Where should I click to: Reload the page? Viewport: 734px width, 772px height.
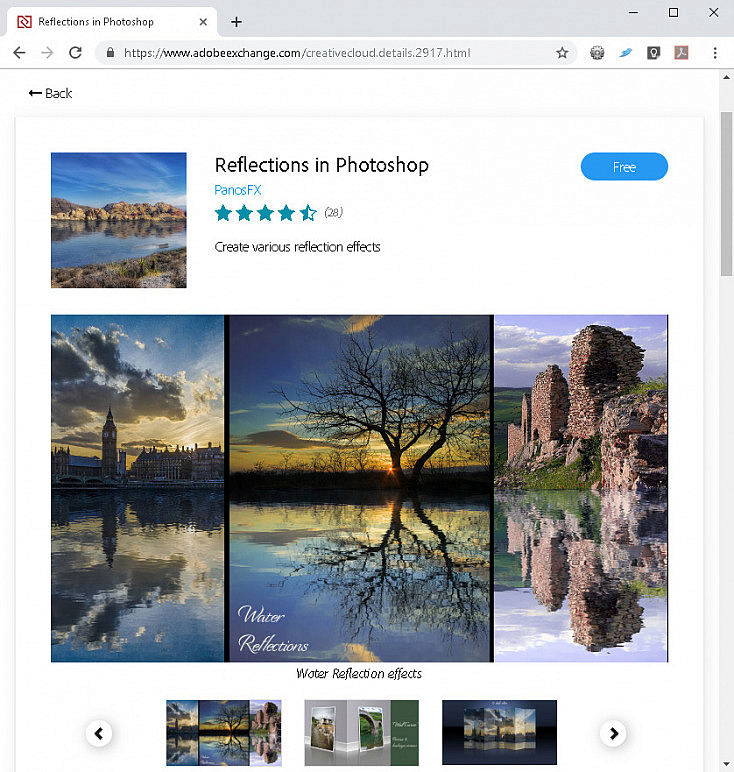coord(75,53)
